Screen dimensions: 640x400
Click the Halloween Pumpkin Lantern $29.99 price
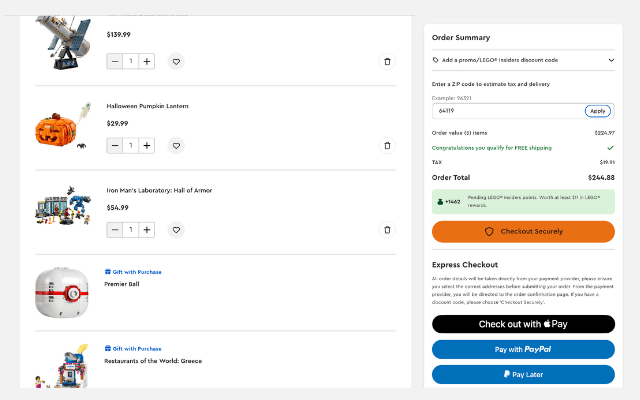(x=117, y=123)
